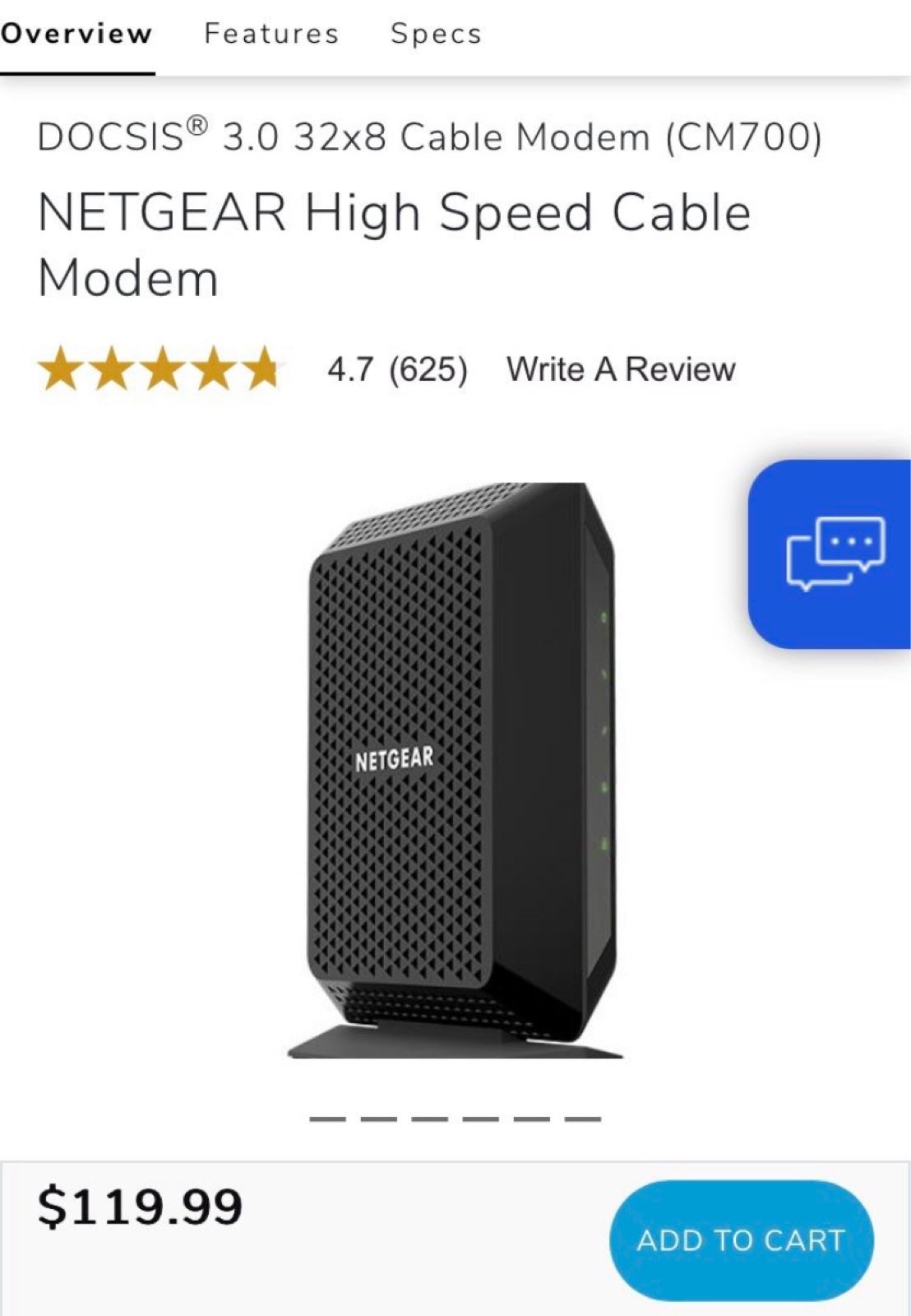Viewport: 911px width, 1316px height.
Task: Click the fourth gold rating star
Action: [x=214, y=368]
